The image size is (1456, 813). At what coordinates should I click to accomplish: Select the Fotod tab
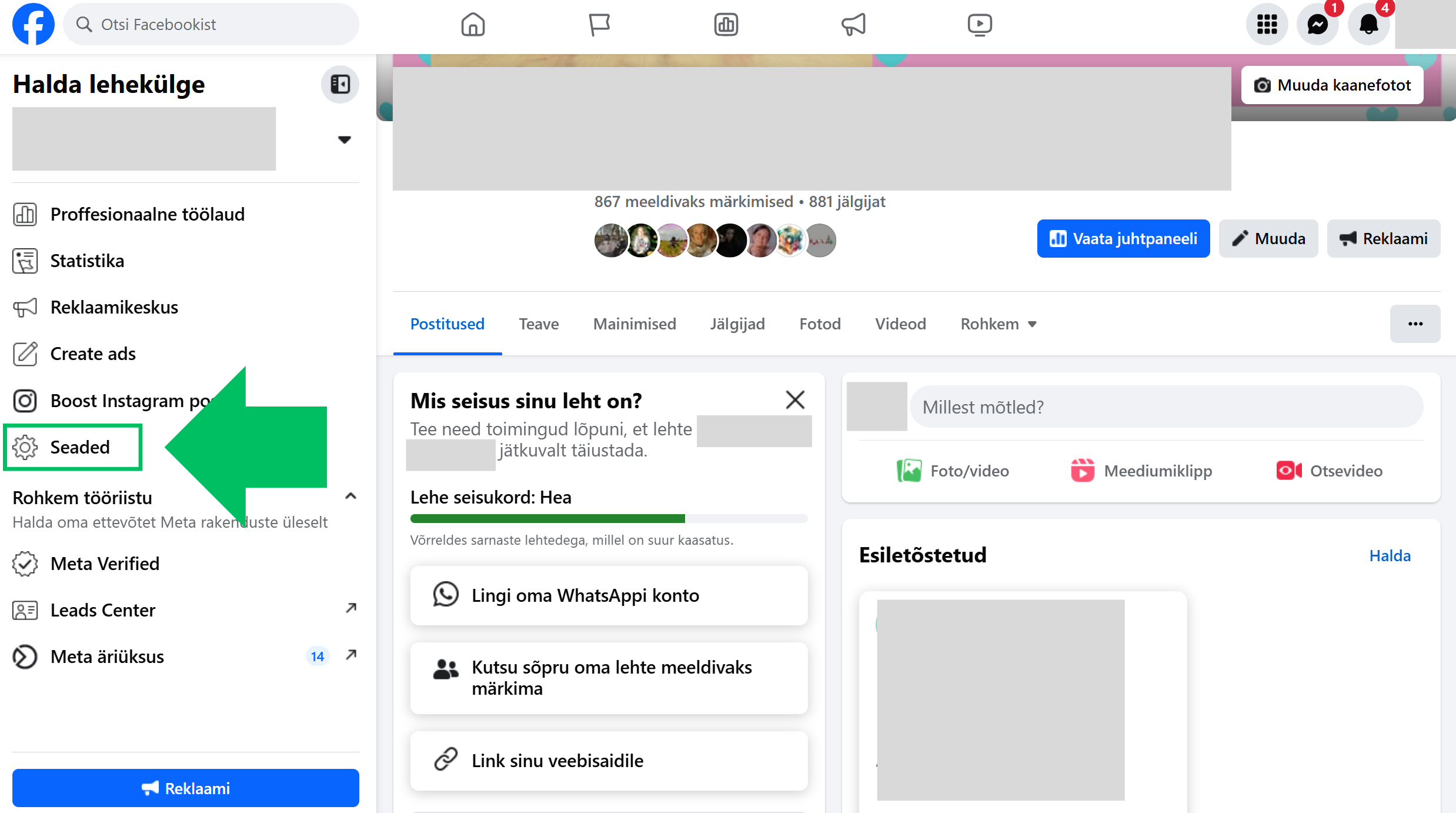click(820, 324)
